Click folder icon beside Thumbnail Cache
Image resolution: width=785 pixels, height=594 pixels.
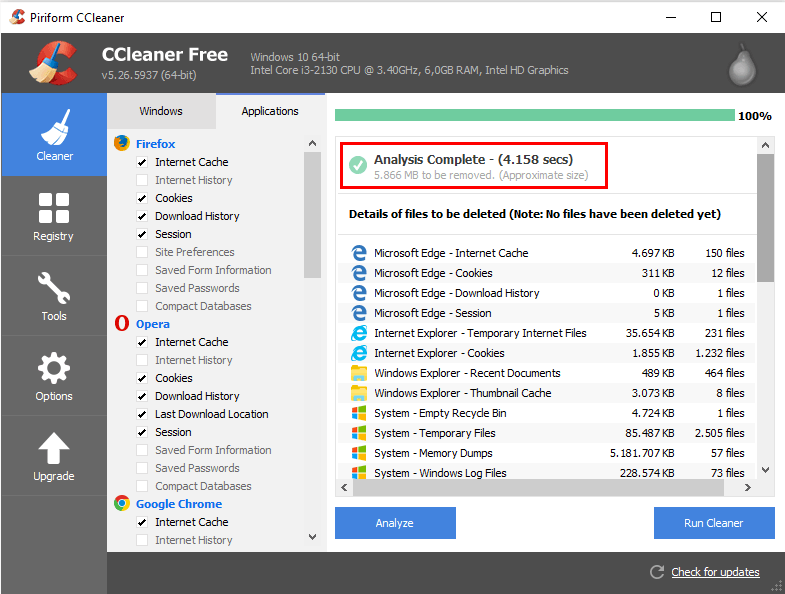tap(359, 393)
